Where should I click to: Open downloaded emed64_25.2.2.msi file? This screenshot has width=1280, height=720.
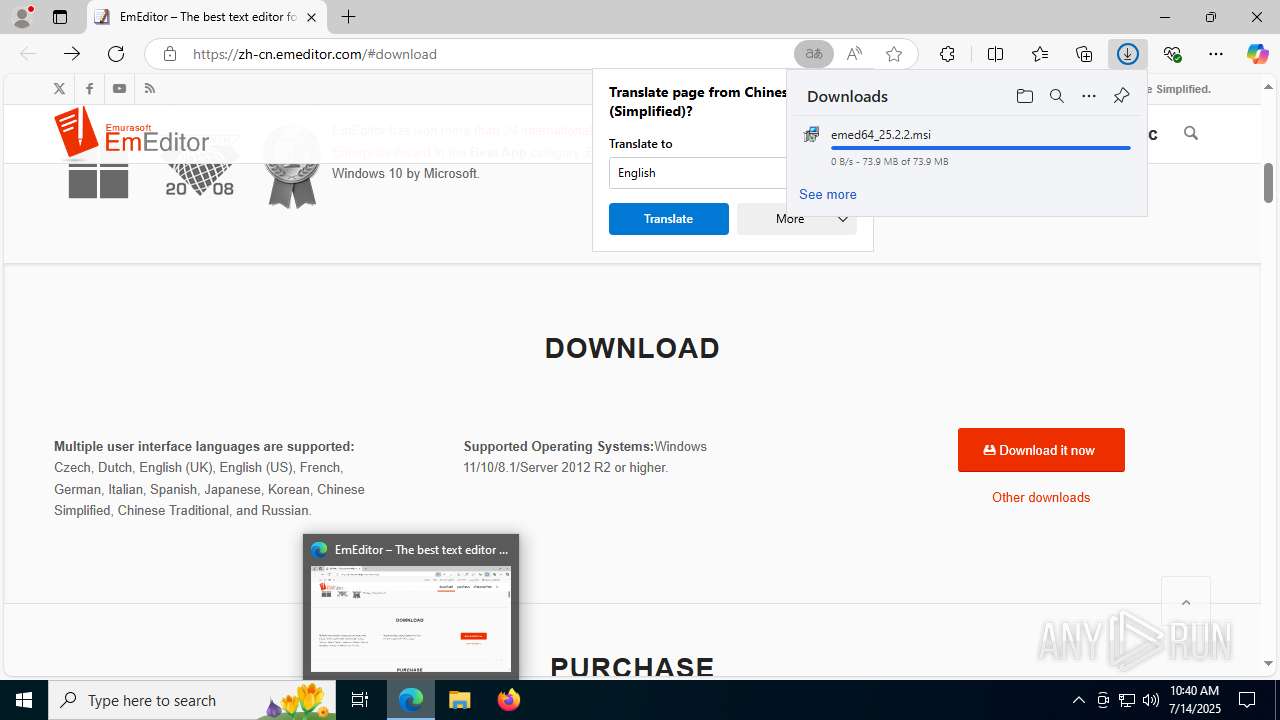pyautogui.click(x=880, y=134)
